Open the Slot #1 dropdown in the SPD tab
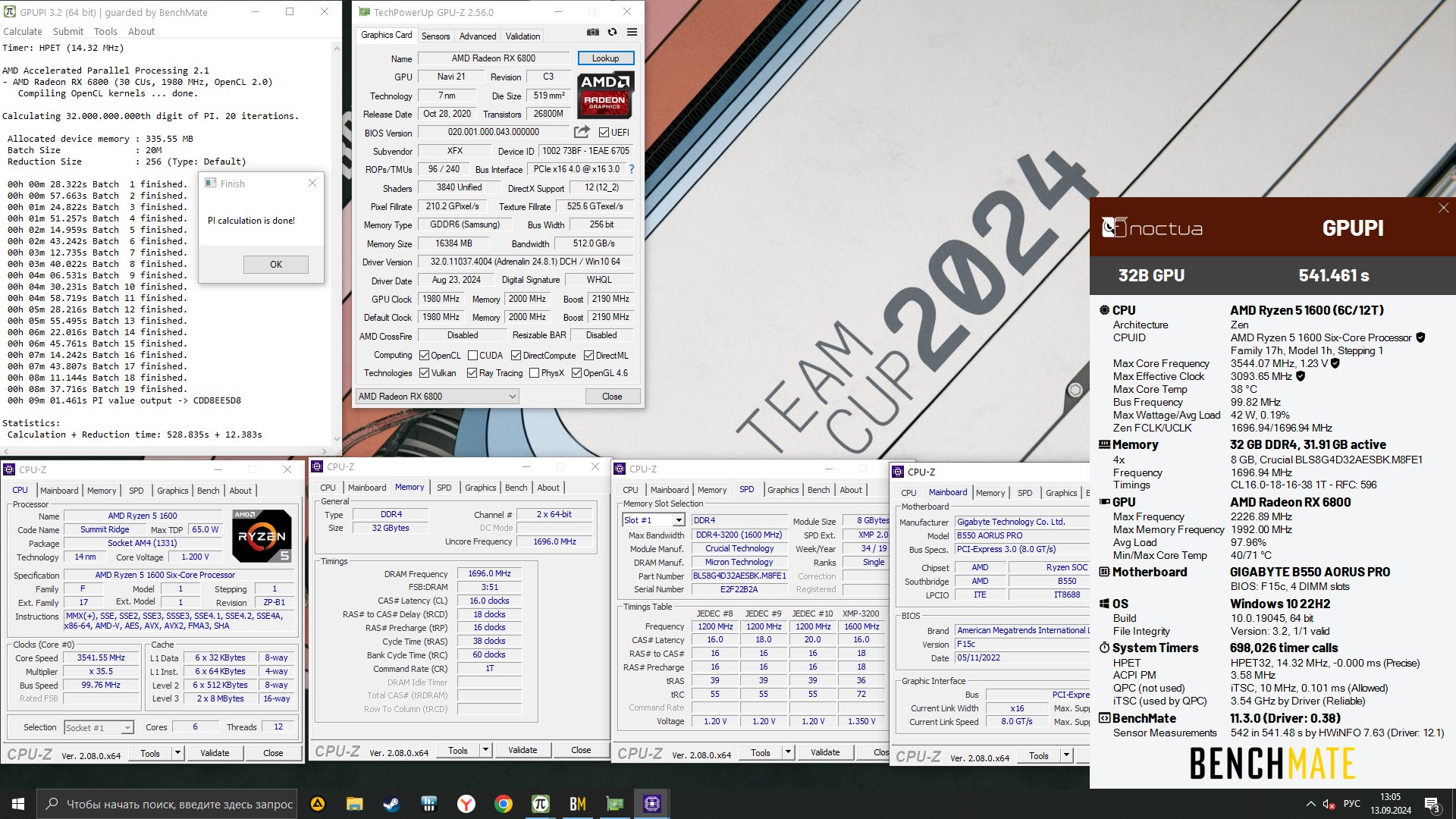This screenshot has width=1456, height=819. tap(654, 520)
